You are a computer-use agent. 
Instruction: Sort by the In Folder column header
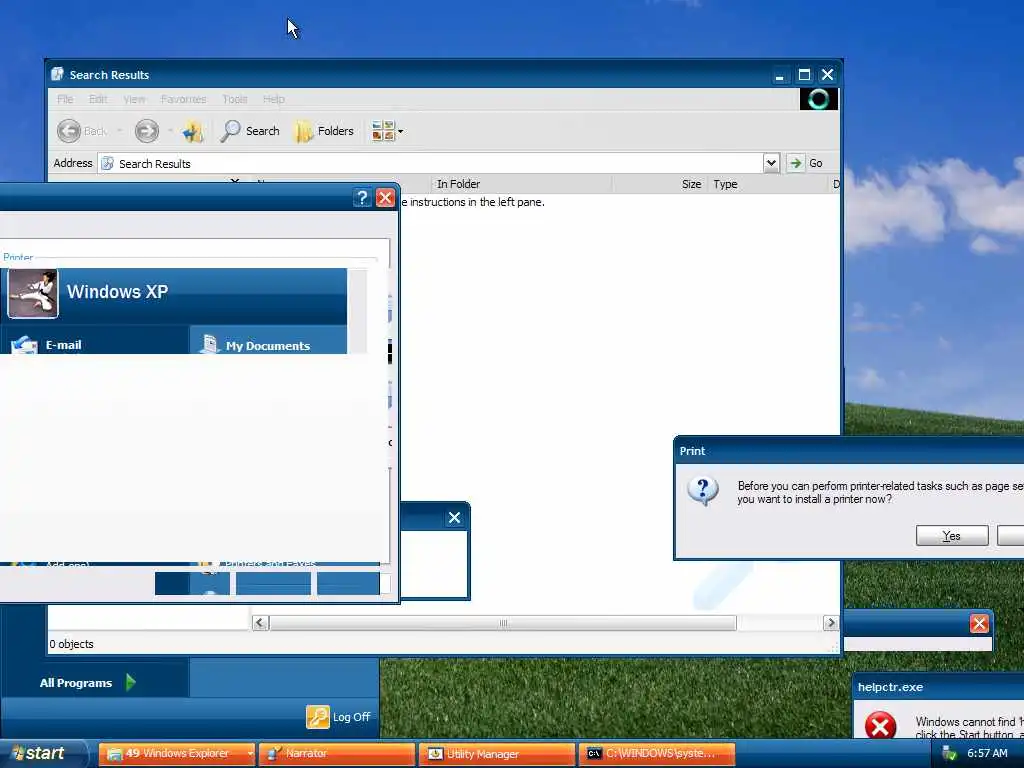521,184
